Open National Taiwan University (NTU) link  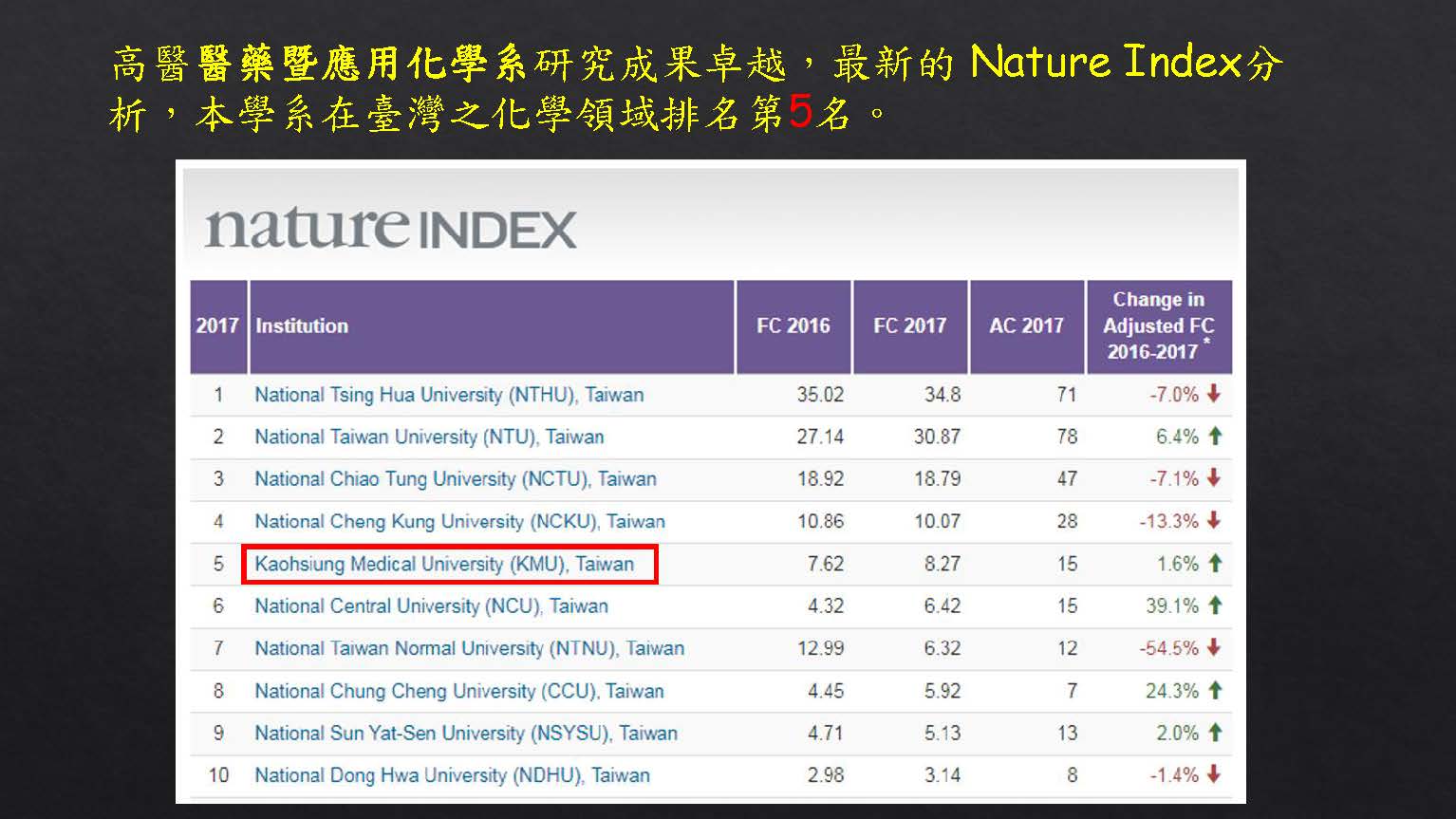pyautogui.click(x=429, y=437)
